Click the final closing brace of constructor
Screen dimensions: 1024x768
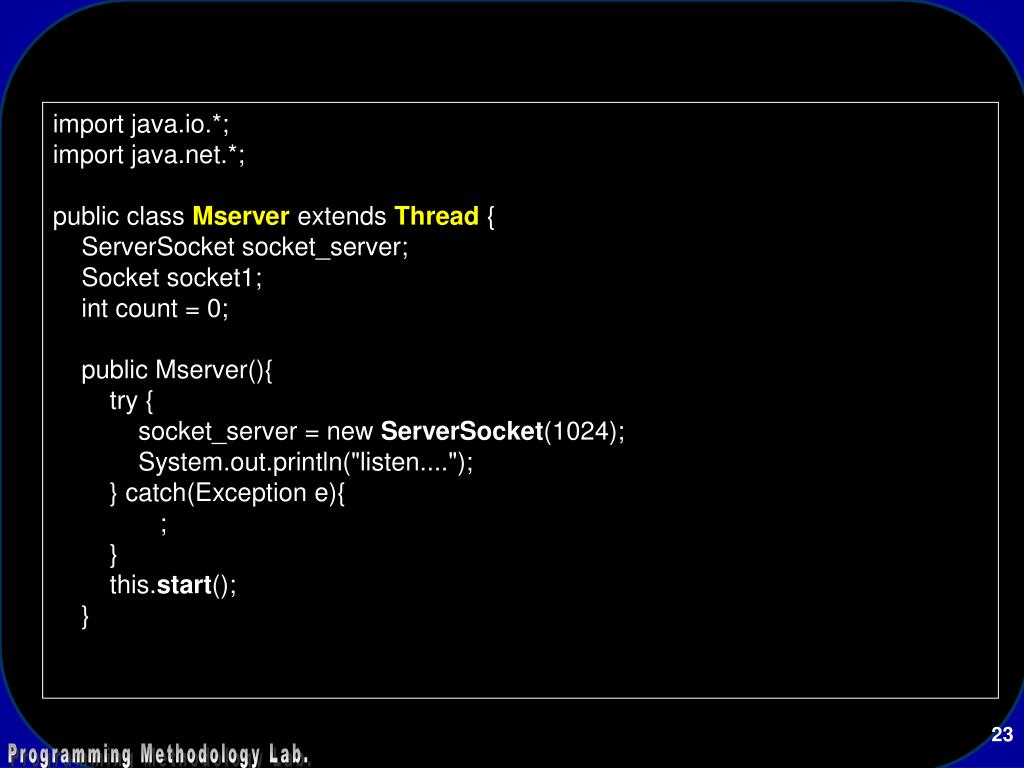[85, 616]
